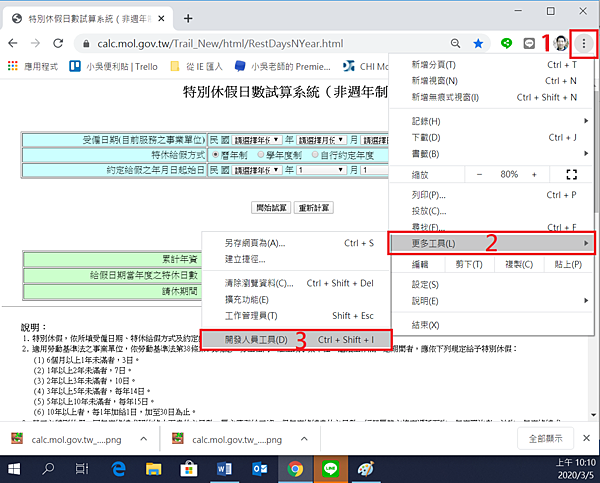600x483 pixels.
Task: Click the padlock site info icon
Action: point(86,44)
